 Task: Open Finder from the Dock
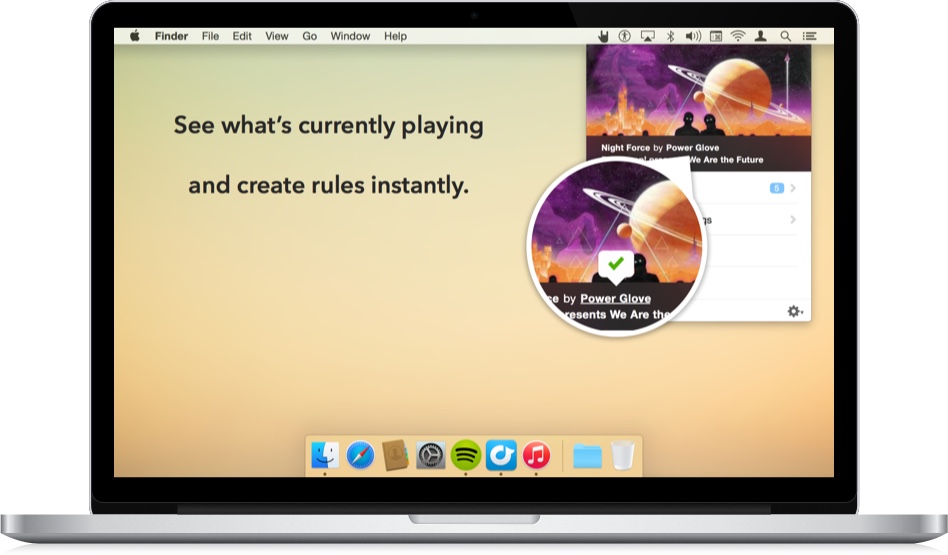click(x=325, y=455)
